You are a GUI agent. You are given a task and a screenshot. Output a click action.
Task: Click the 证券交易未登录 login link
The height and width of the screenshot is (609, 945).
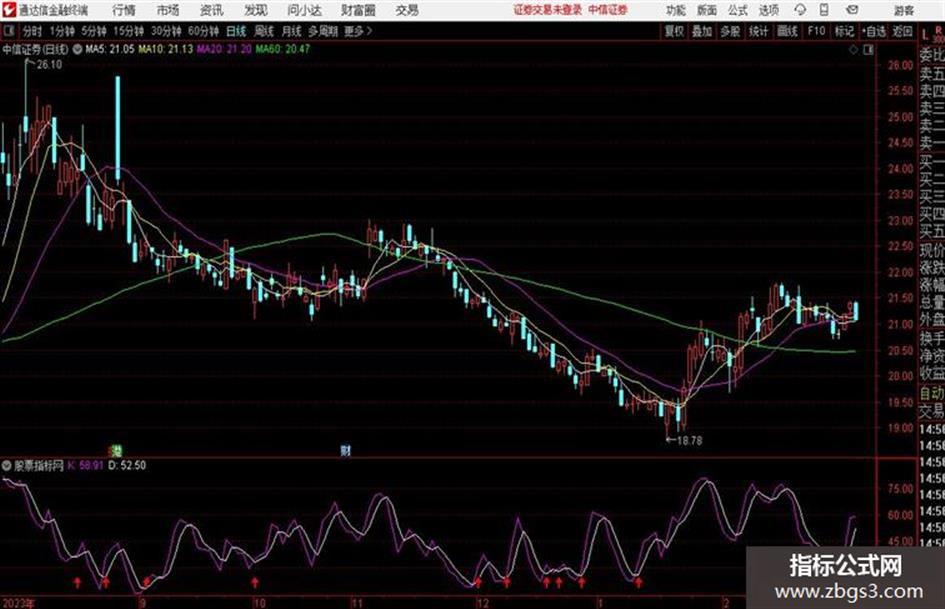click(548, 10)
